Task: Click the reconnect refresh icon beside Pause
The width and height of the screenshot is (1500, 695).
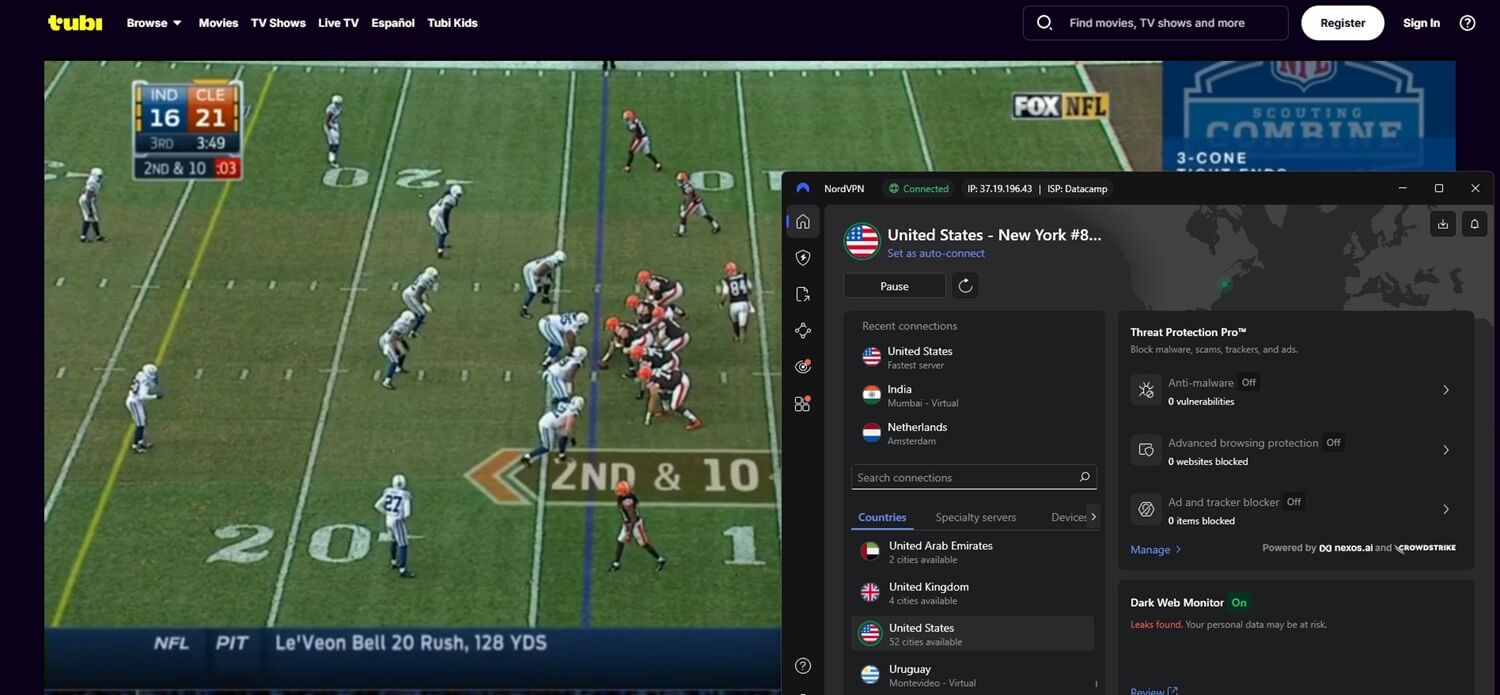Action: (x=964, y=285)
